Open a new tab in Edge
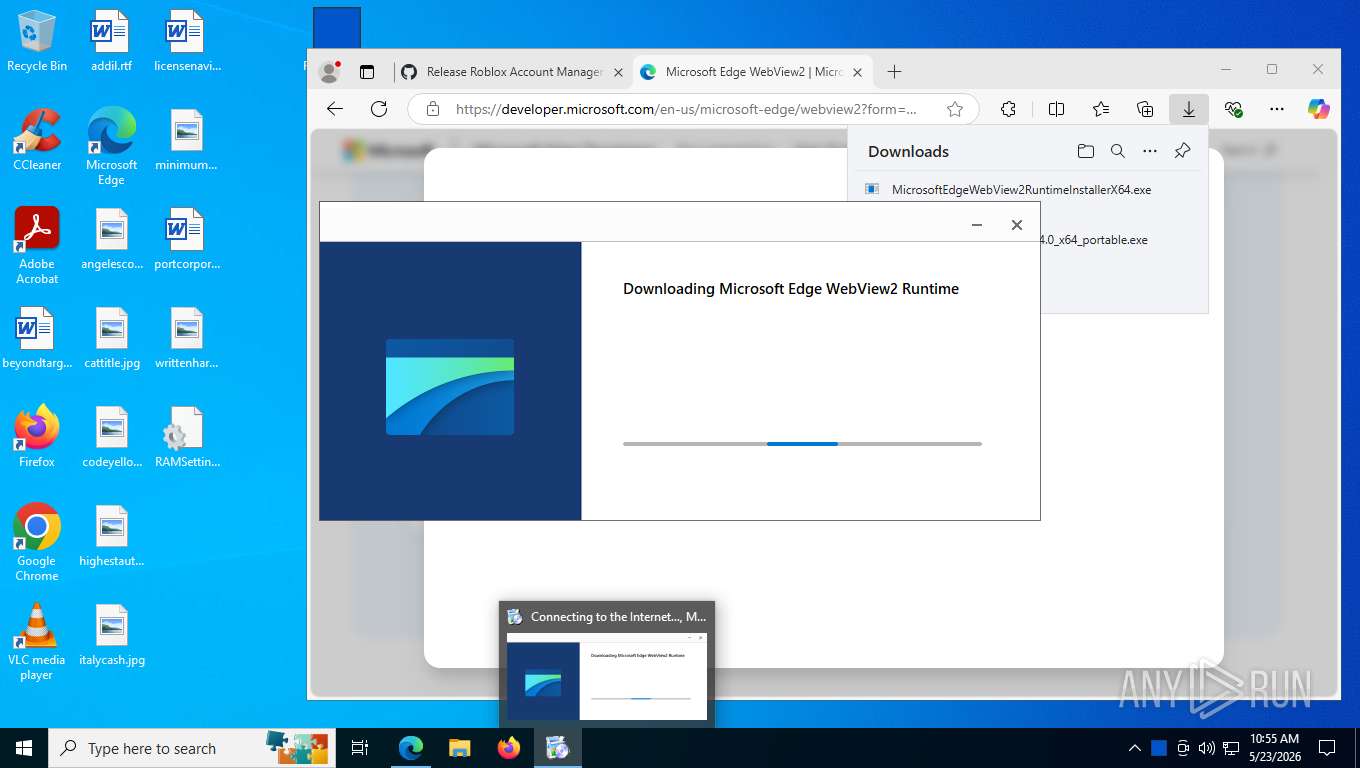Screen dimensions: 1360x768 tap(894, 72)
